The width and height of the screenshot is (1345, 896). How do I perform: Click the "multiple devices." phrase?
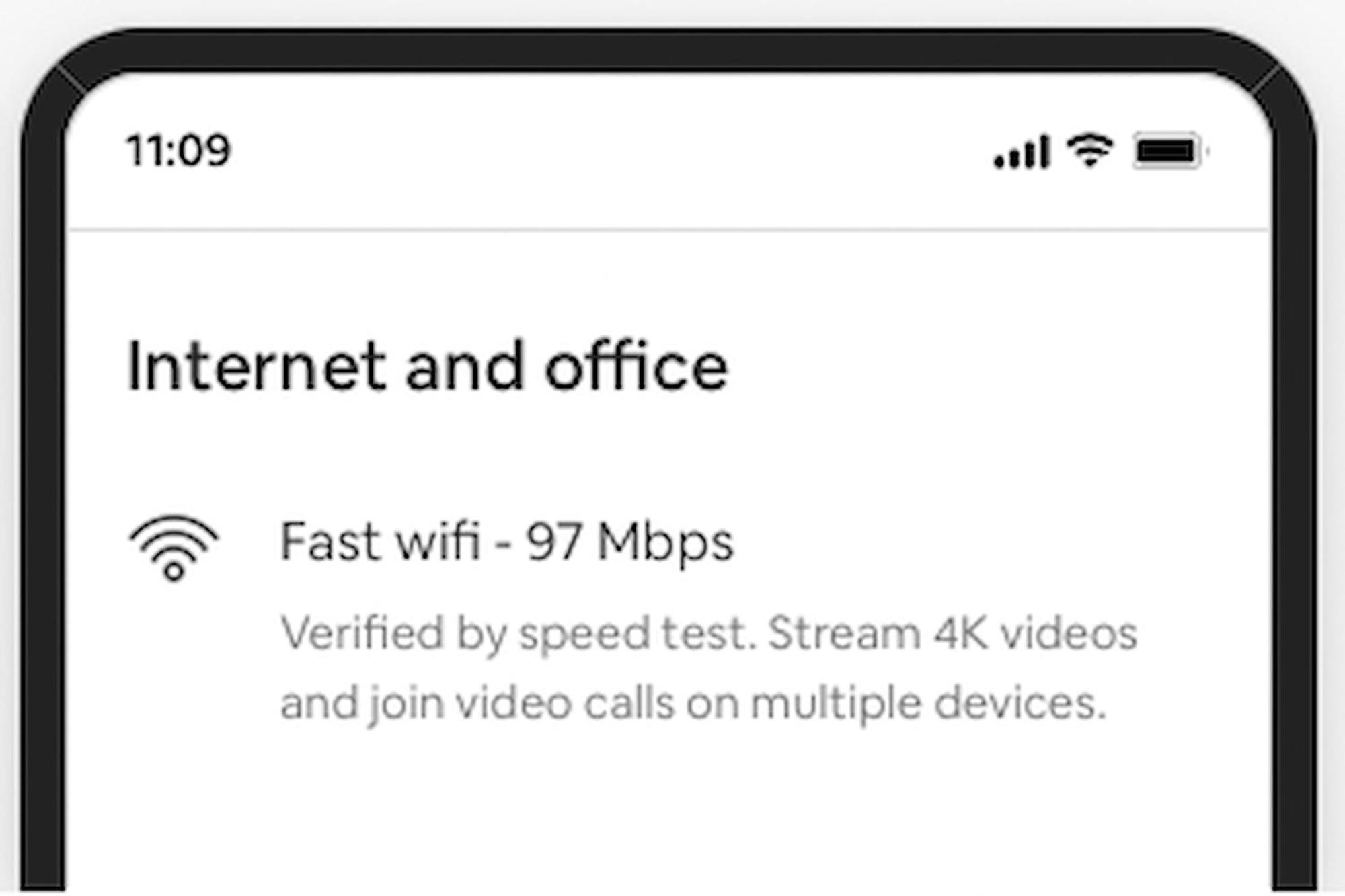coord(928,704)
